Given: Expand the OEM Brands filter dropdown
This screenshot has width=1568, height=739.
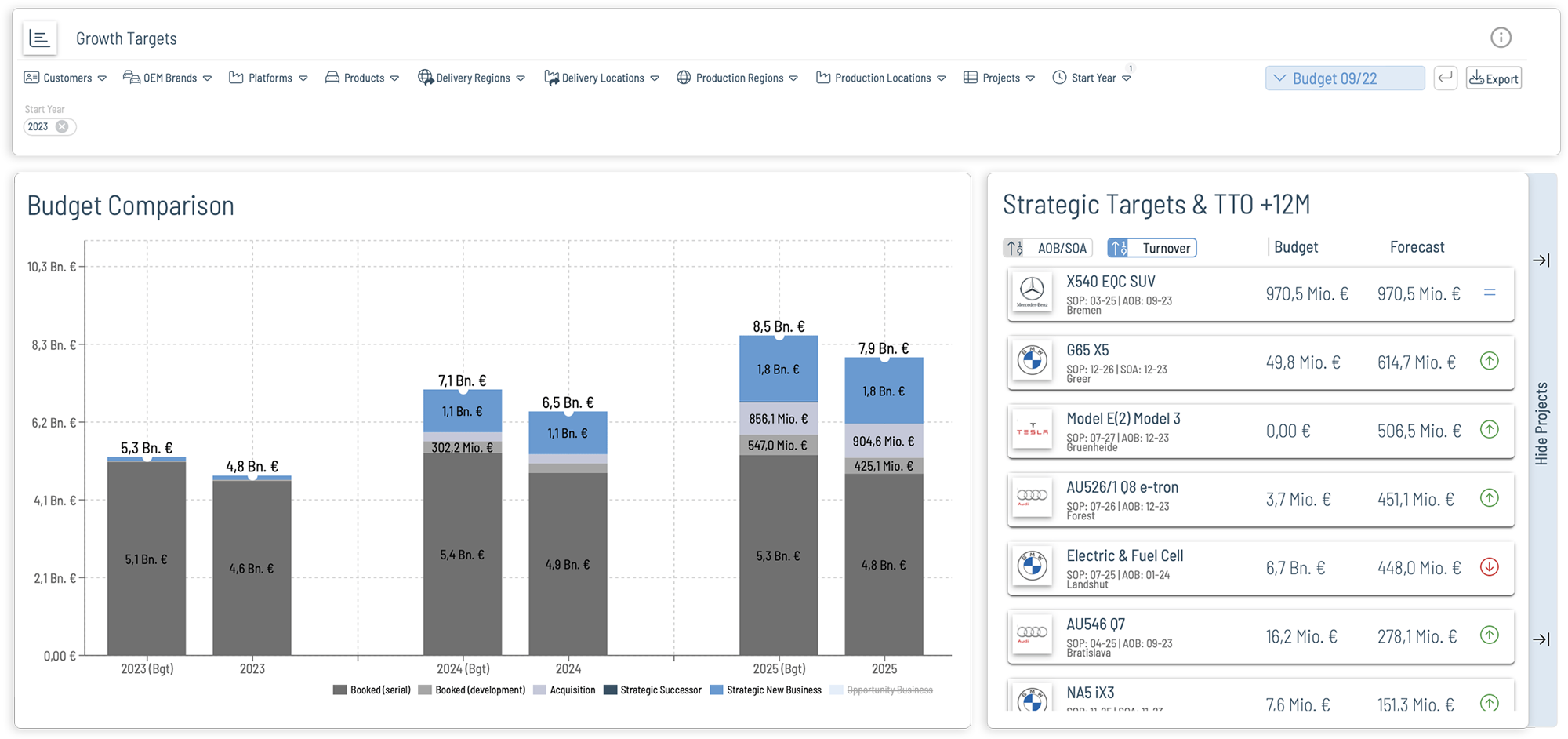Looking at the screenshot, I should (208, 78).
